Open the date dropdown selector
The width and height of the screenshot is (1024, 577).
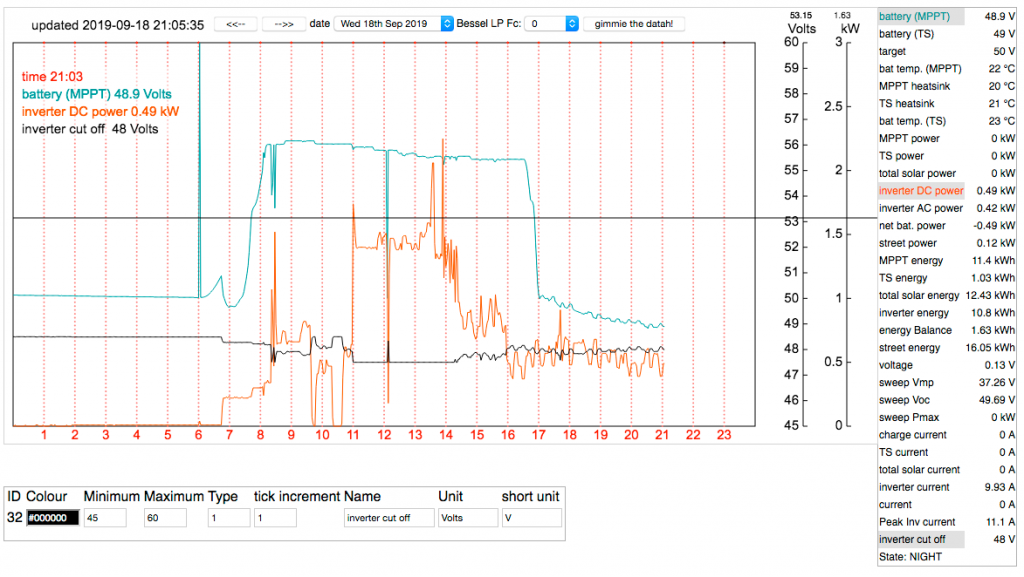[x=393, y=24]
